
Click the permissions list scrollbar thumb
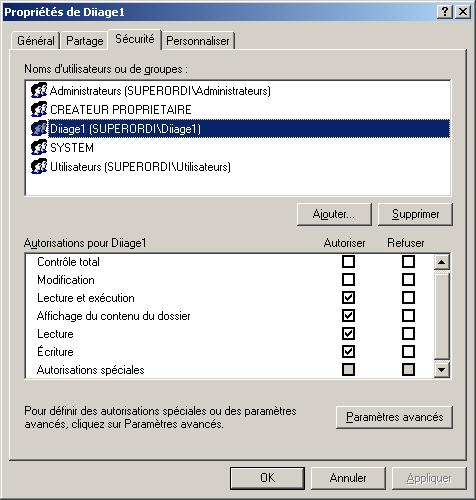(x=442, y=316)
